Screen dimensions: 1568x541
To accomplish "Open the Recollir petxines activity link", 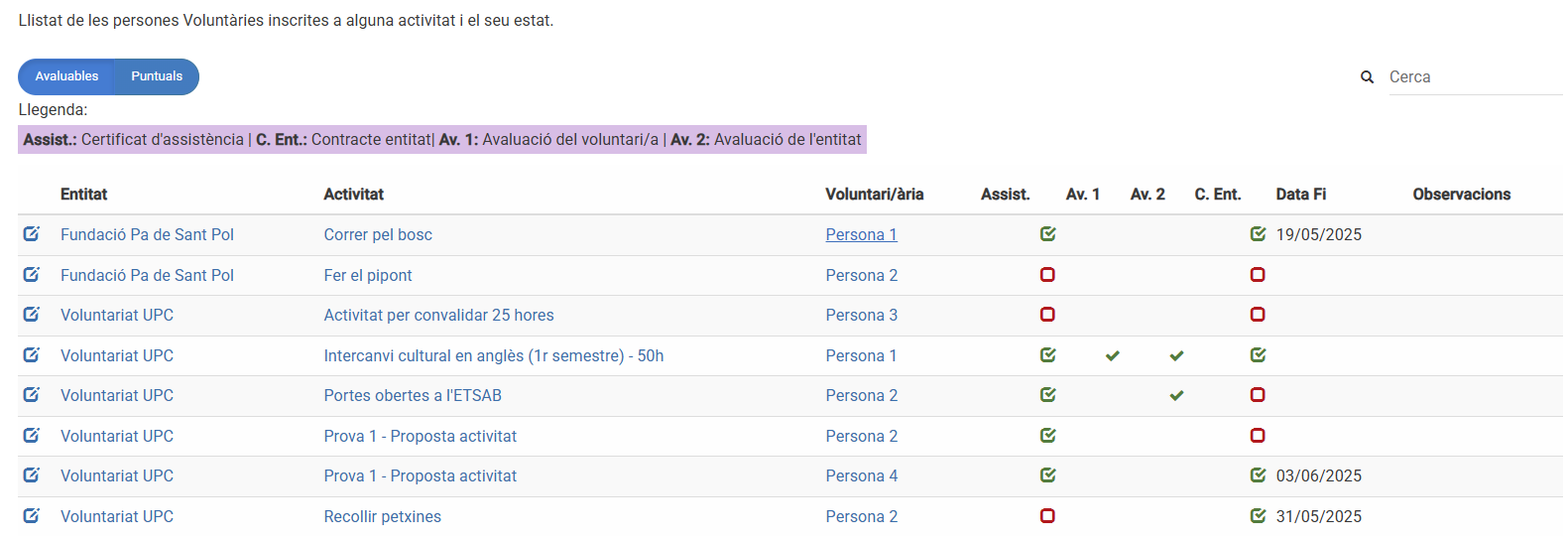I will tap(382, 516).
